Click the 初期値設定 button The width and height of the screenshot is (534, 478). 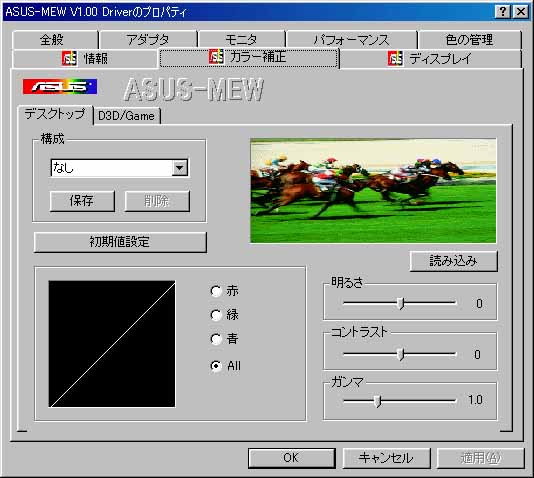(x=120, y=242)
